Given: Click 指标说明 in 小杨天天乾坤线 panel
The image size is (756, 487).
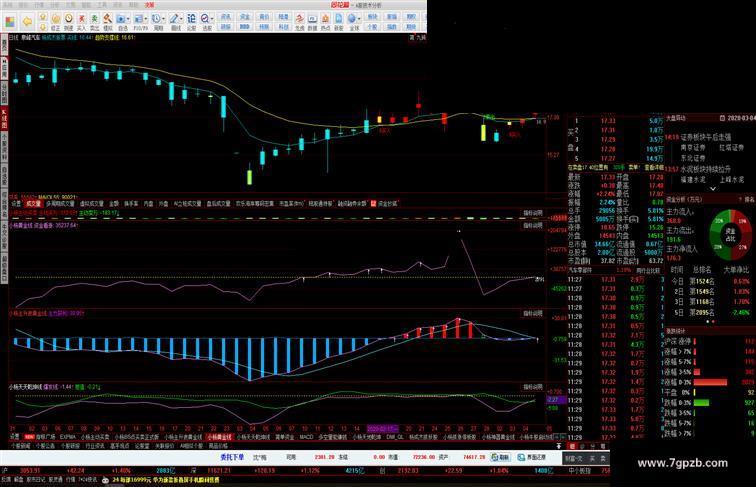Looking at the screenshot, I should tap(533, 387).
